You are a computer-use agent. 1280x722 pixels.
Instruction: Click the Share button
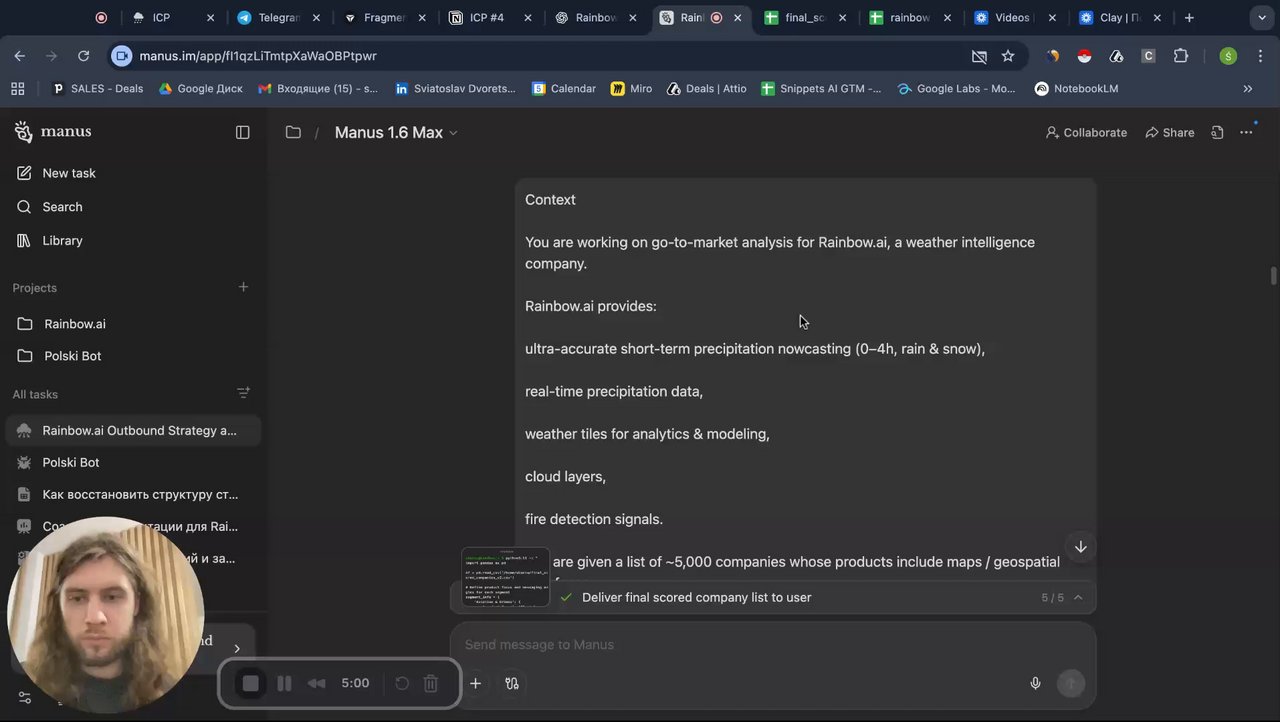1170,132
